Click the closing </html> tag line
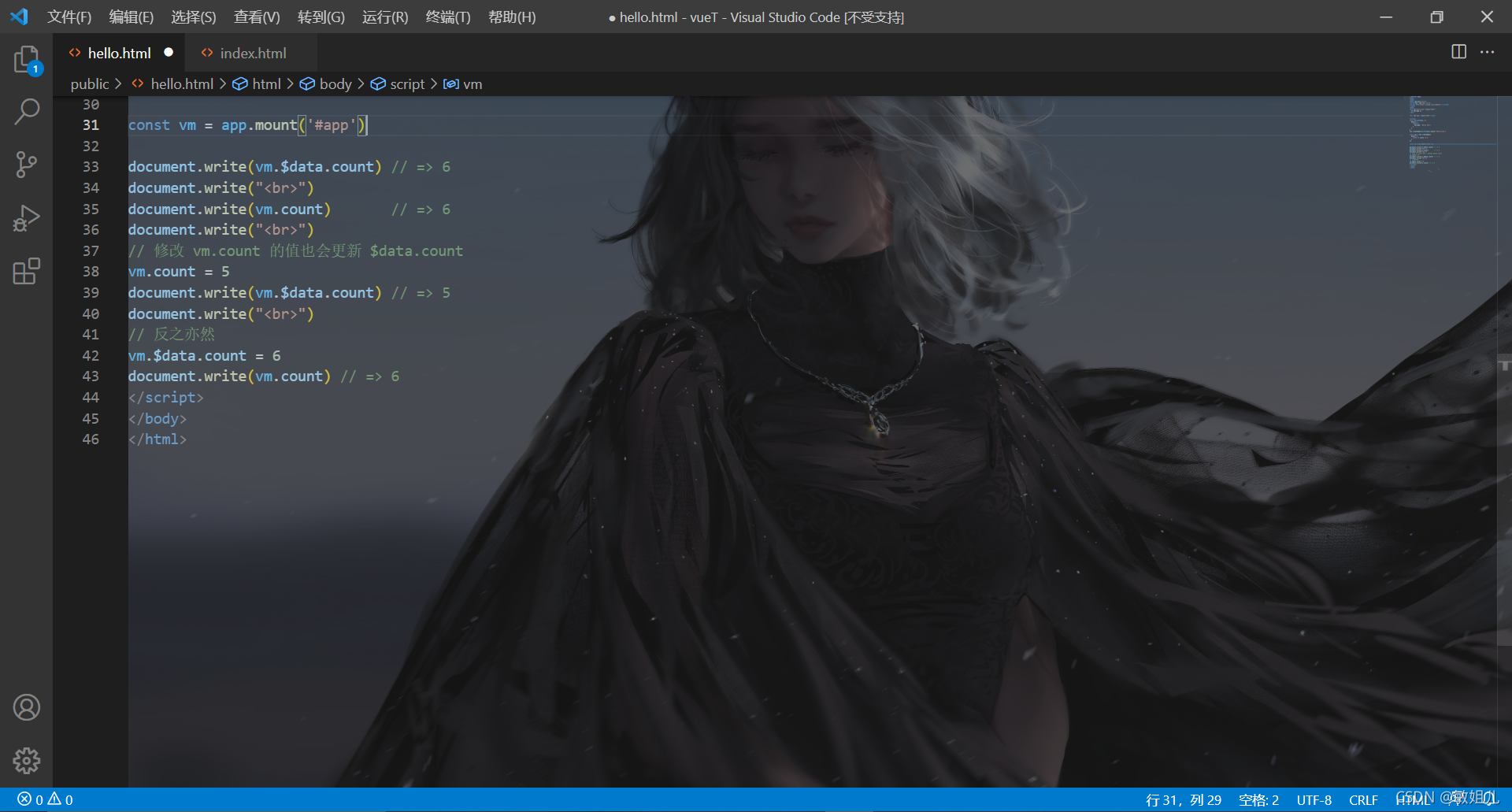Viewport: 1512px width, 812px height. tap(157, 439)
